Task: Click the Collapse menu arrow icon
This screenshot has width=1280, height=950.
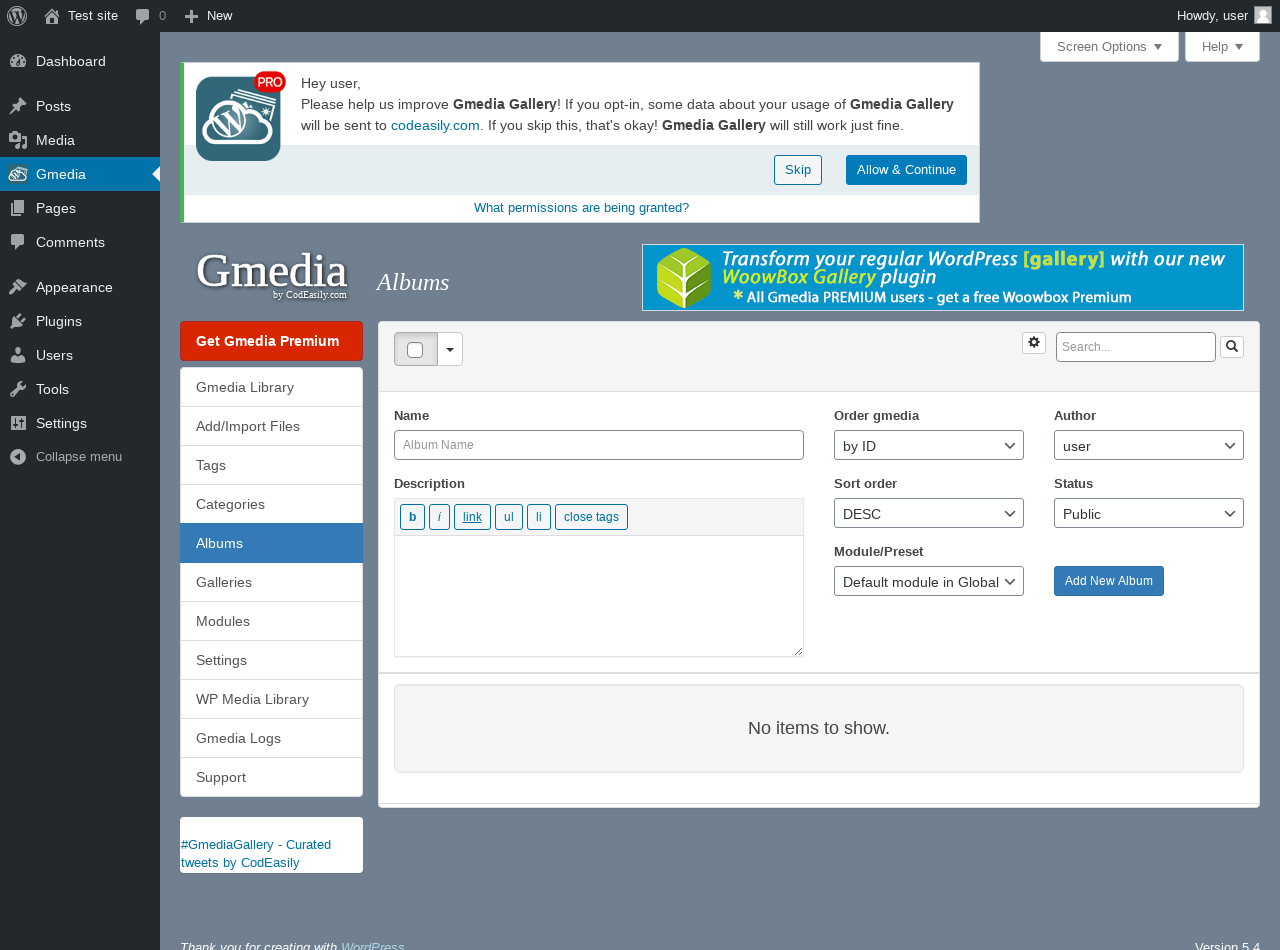Action: coord(18,457)
